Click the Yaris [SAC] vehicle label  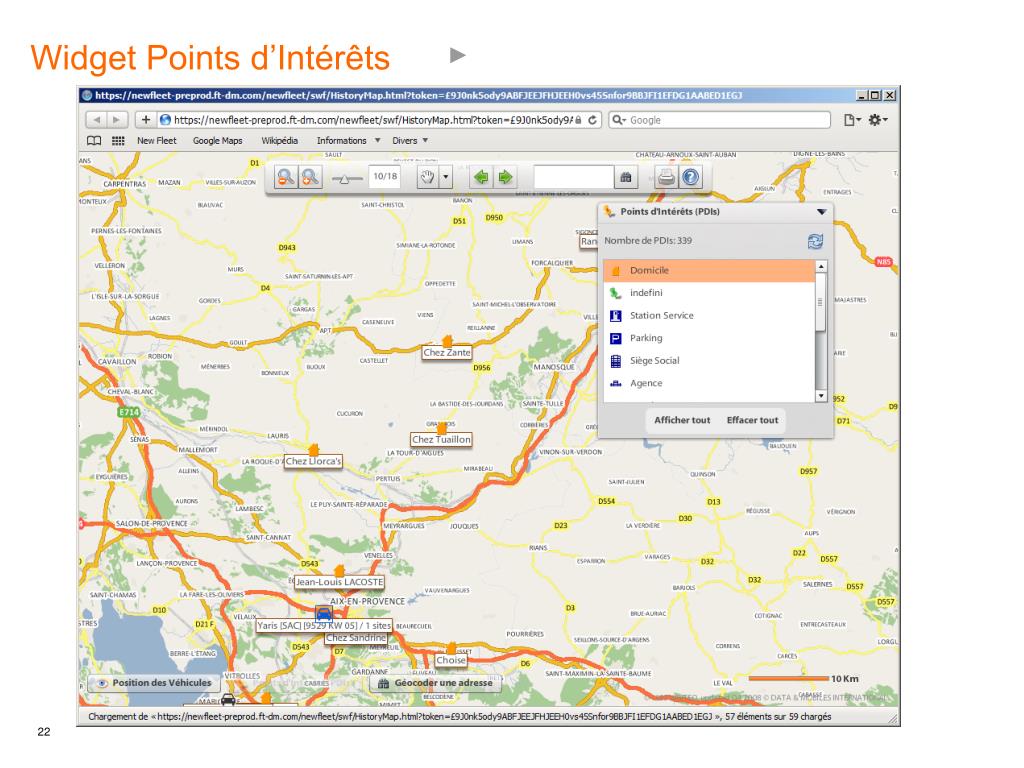coord(324,626)
